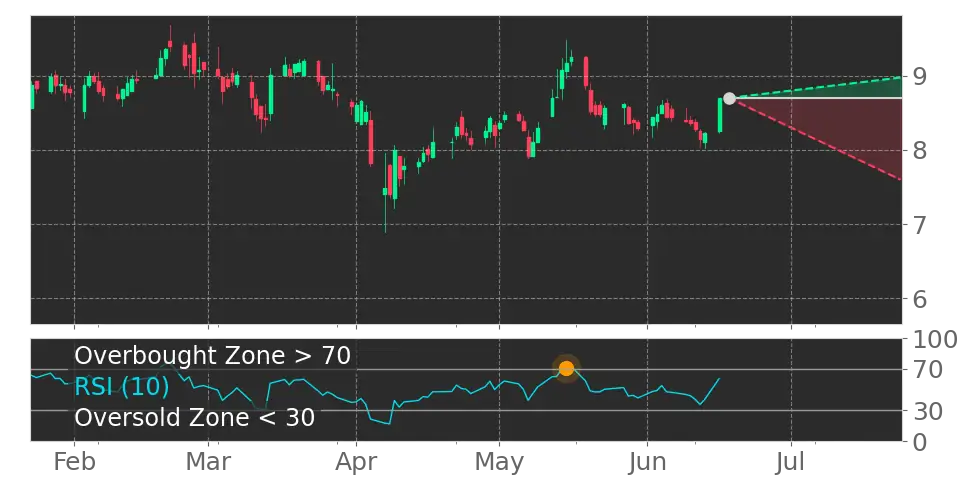
Task: Click the green dashed upside projection line
Action: click(818, 87)
